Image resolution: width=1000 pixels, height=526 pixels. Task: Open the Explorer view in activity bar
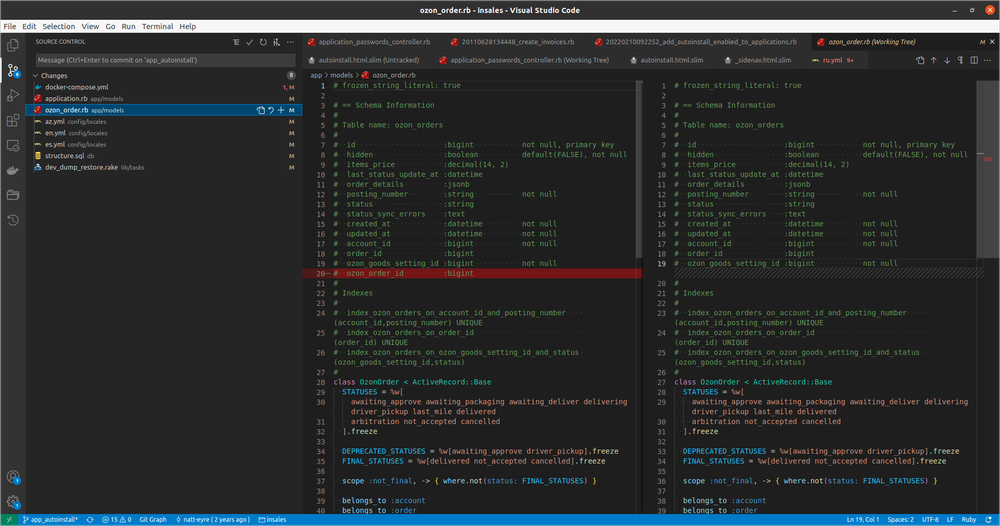pos(14,45)
